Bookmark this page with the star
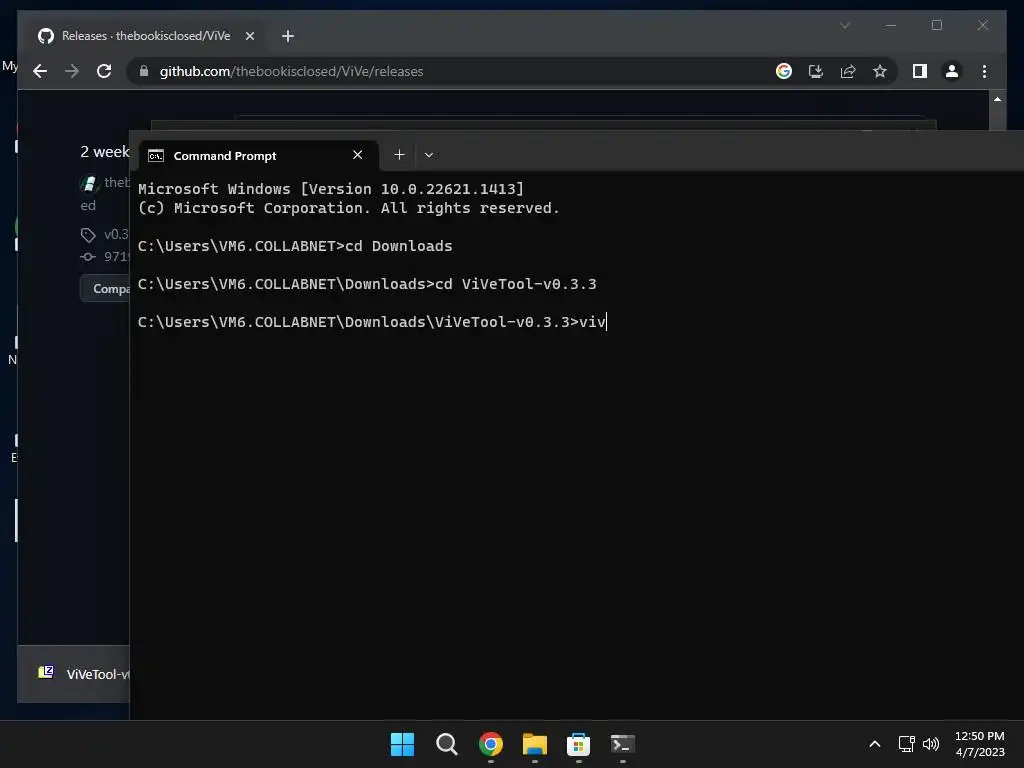The image size is (1024, 768). 880,71
